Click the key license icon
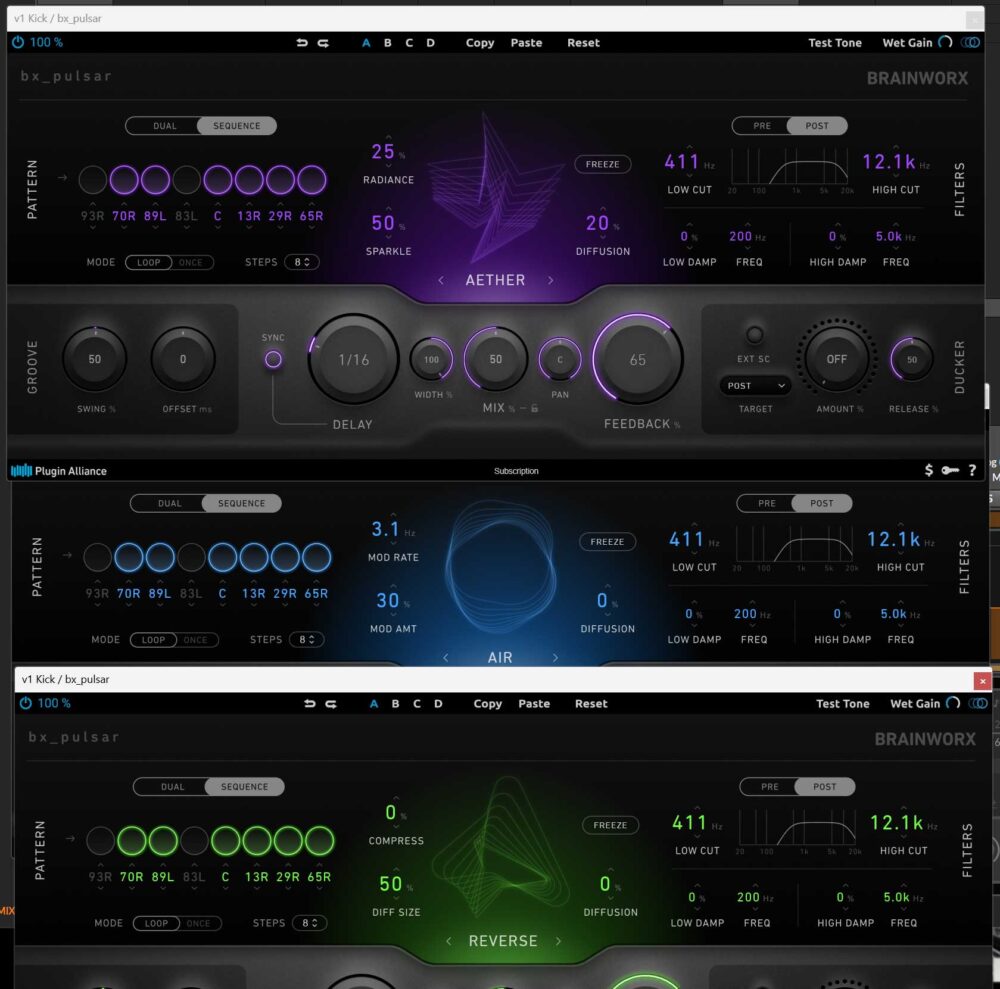 click(x=950, y=471)
